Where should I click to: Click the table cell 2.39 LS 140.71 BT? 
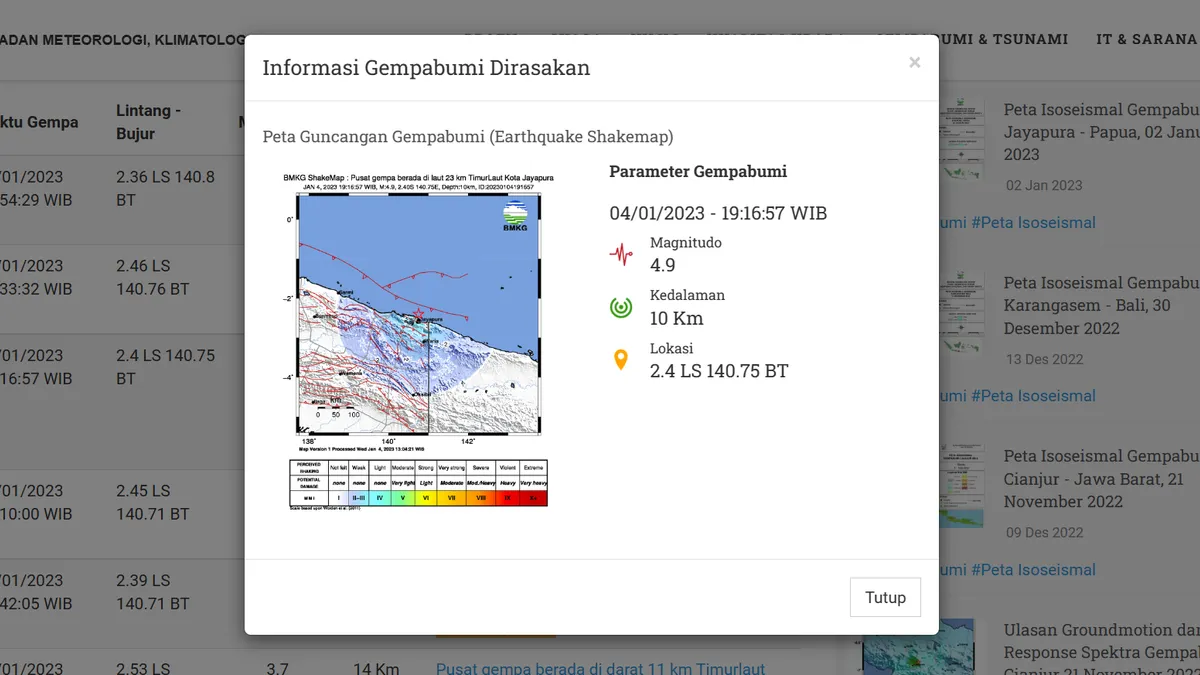(x=153, y=592)
